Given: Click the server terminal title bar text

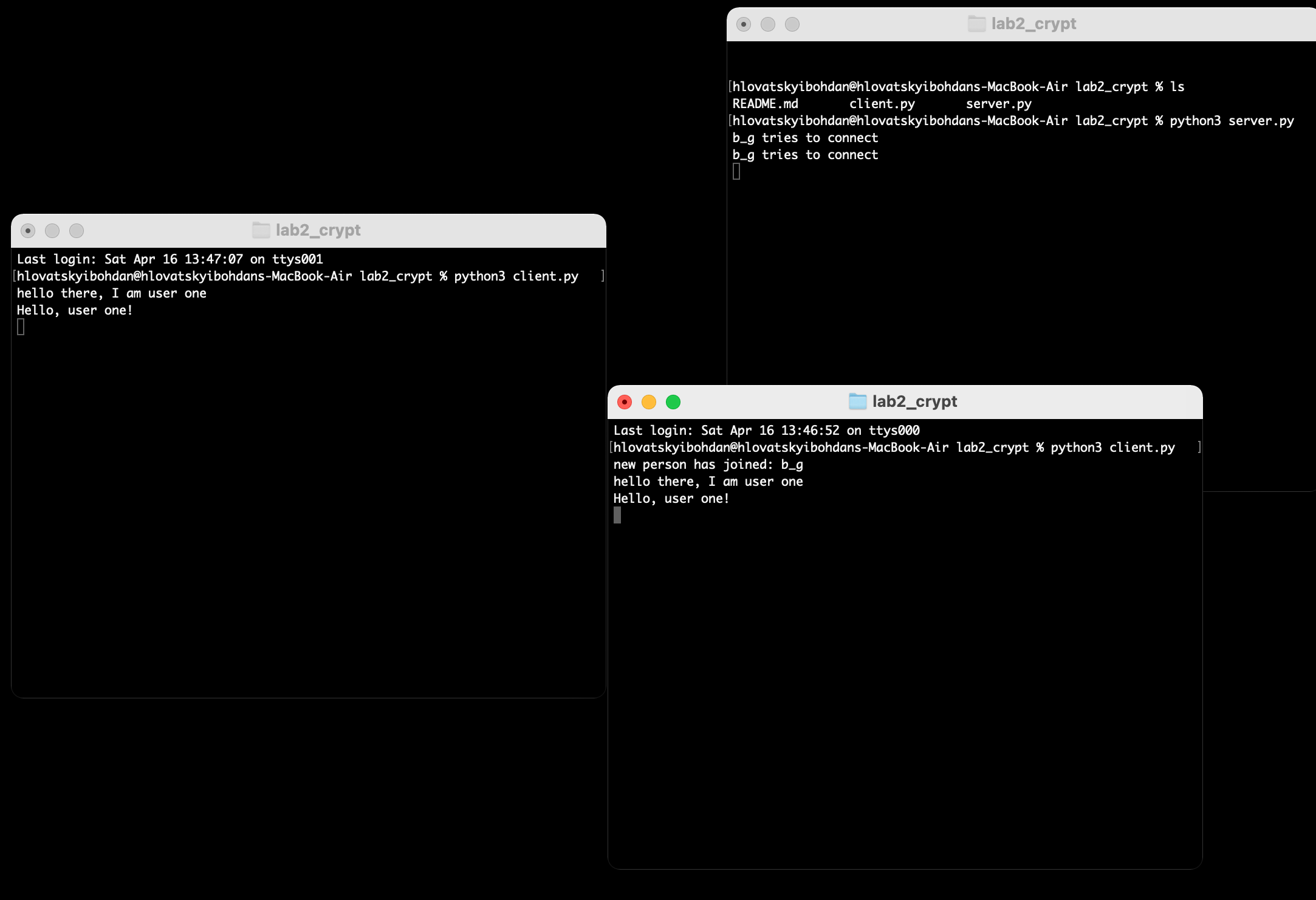Looking at the screenshot, I should click(1033, 24).
